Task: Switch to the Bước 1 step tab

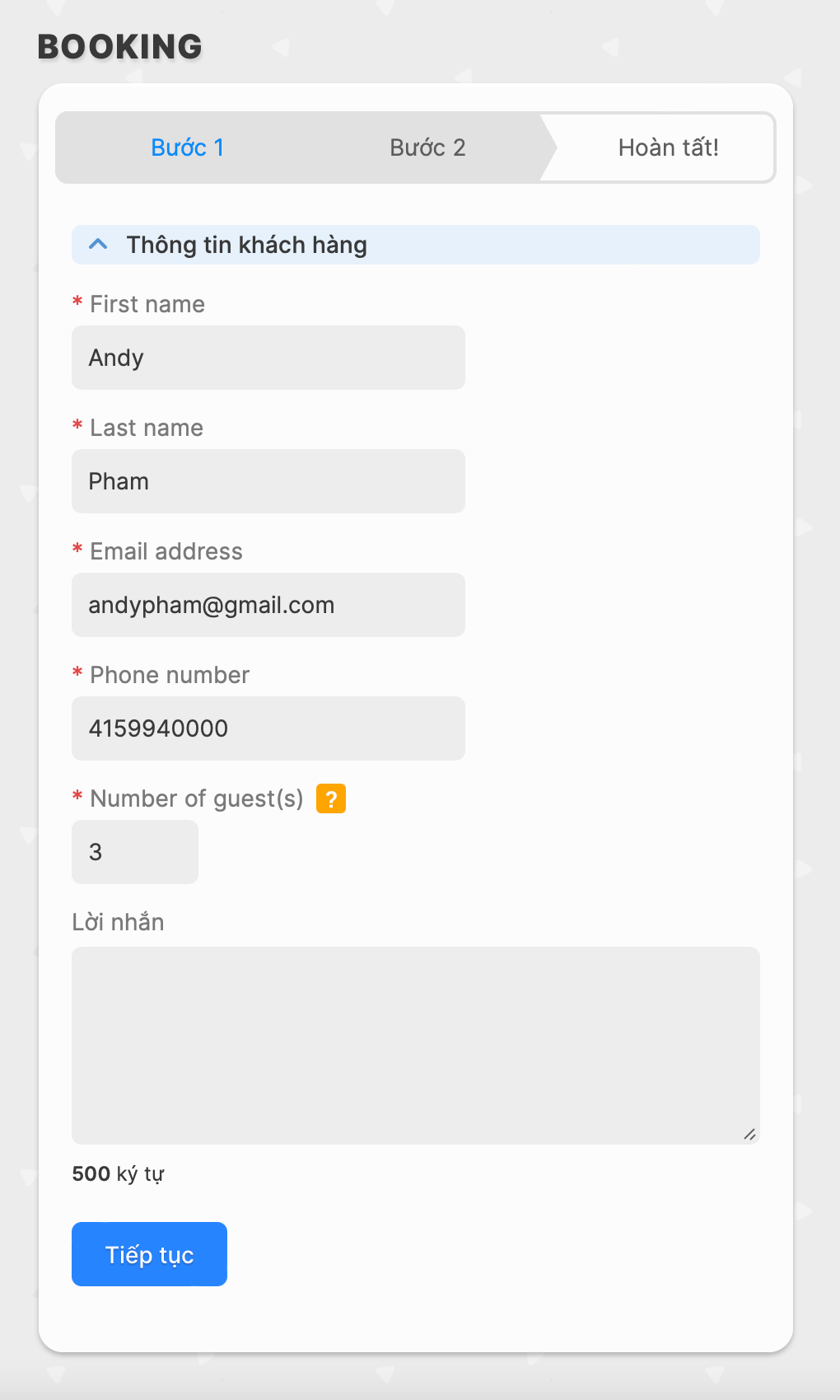Action: (x=188, y=147)
